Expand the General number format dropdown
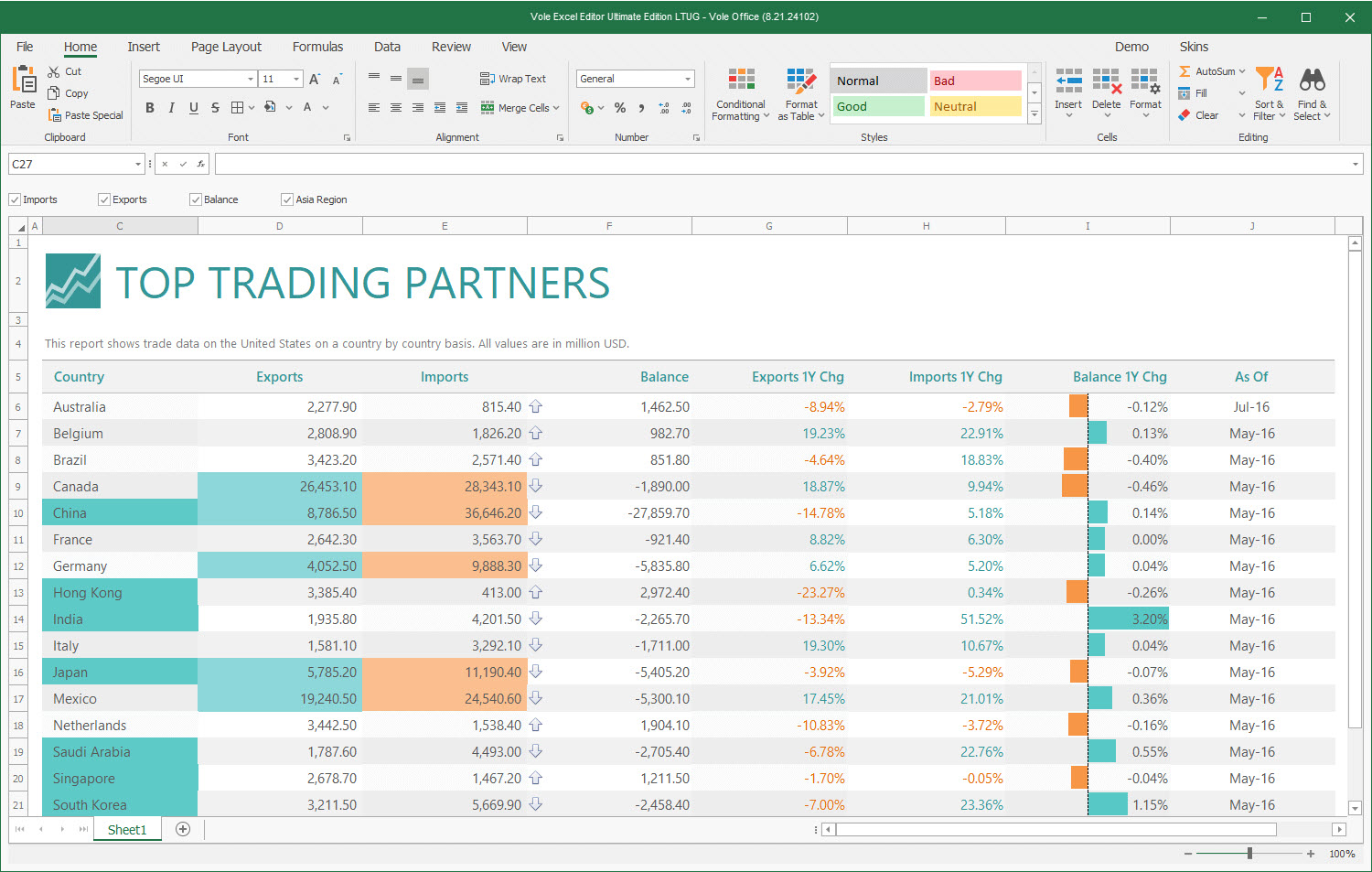The width and height of the screenshot is (1372, 872). coord(688,79)
